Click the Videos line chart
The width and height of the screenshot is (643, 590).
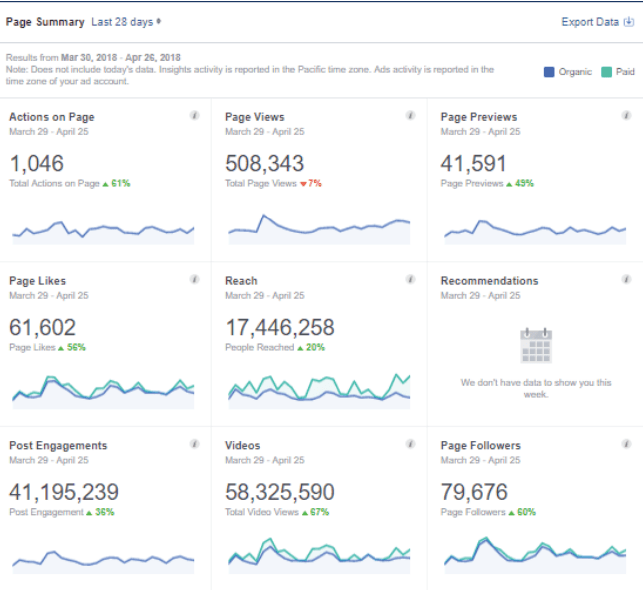pyautogui.click(x=319, y=555)
